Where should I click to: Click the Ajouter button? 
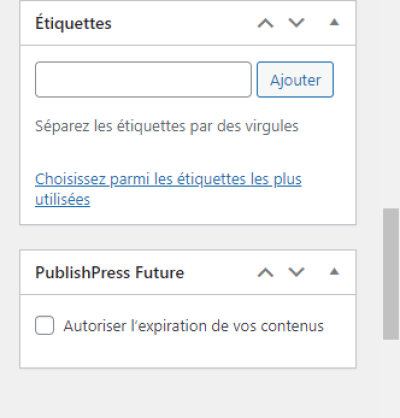point(295,80)
